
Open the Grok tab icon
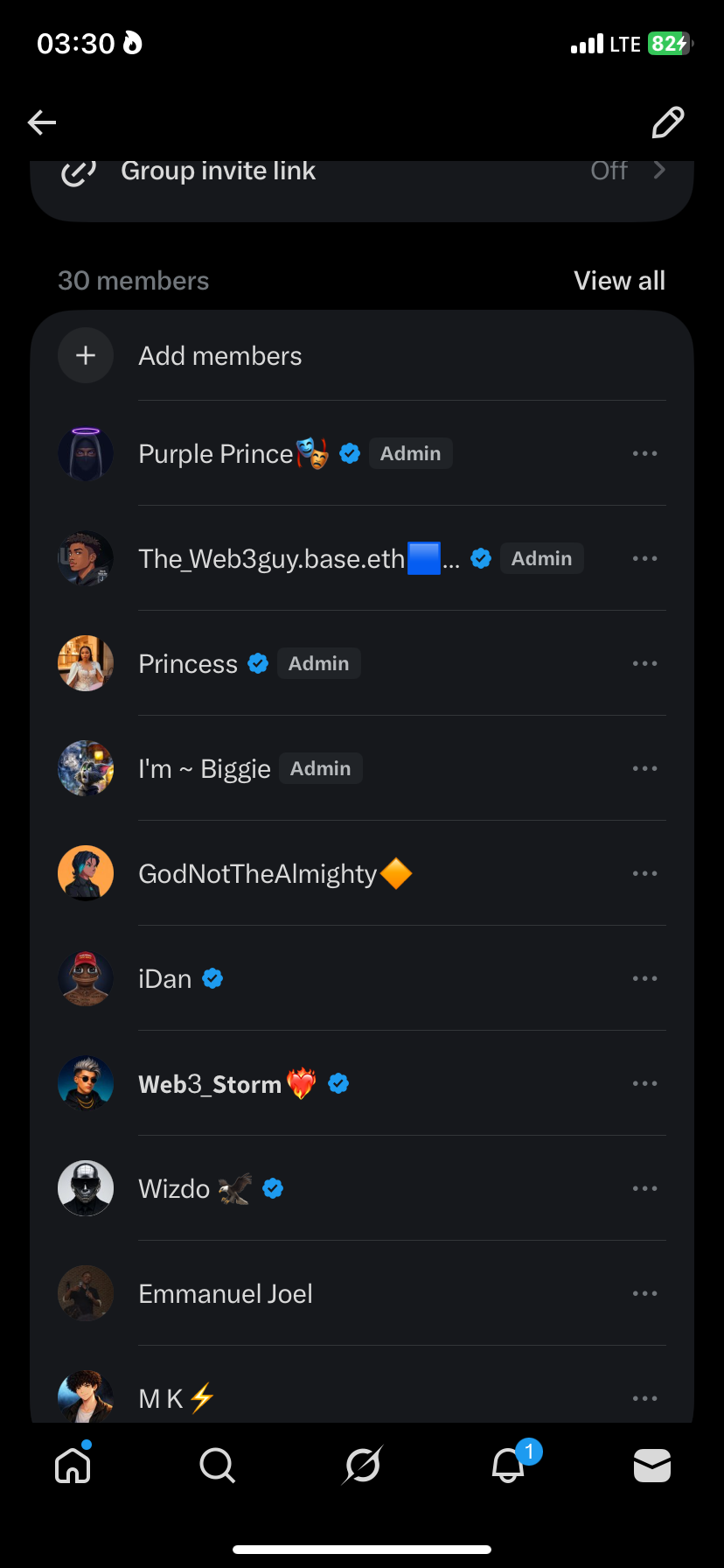362,1465
